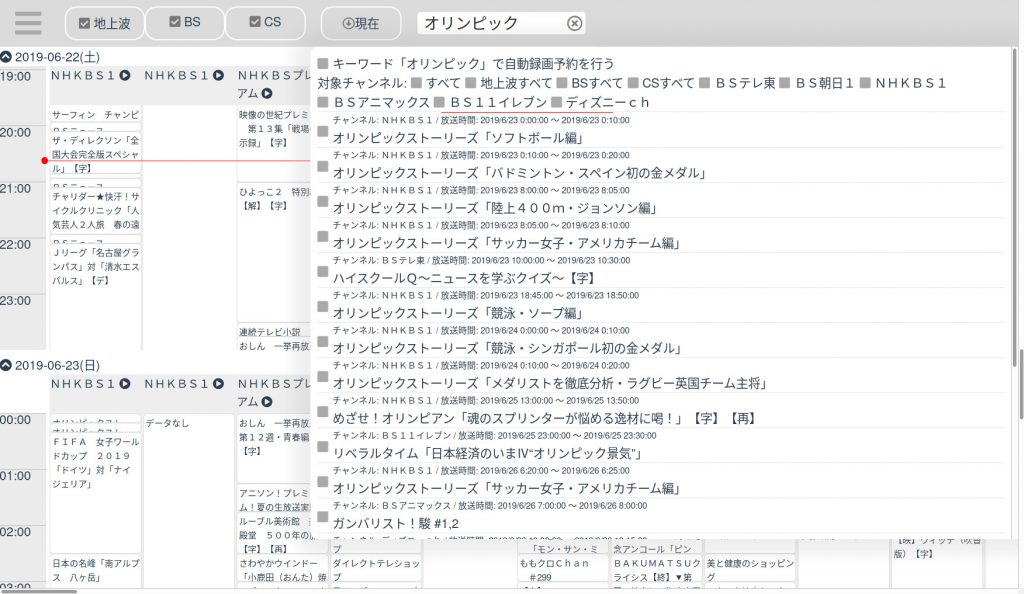This screenshot has height=594, width=1024.
Task: Check the ディズニーｃｈ channel box
Action: tap(556, 102)
